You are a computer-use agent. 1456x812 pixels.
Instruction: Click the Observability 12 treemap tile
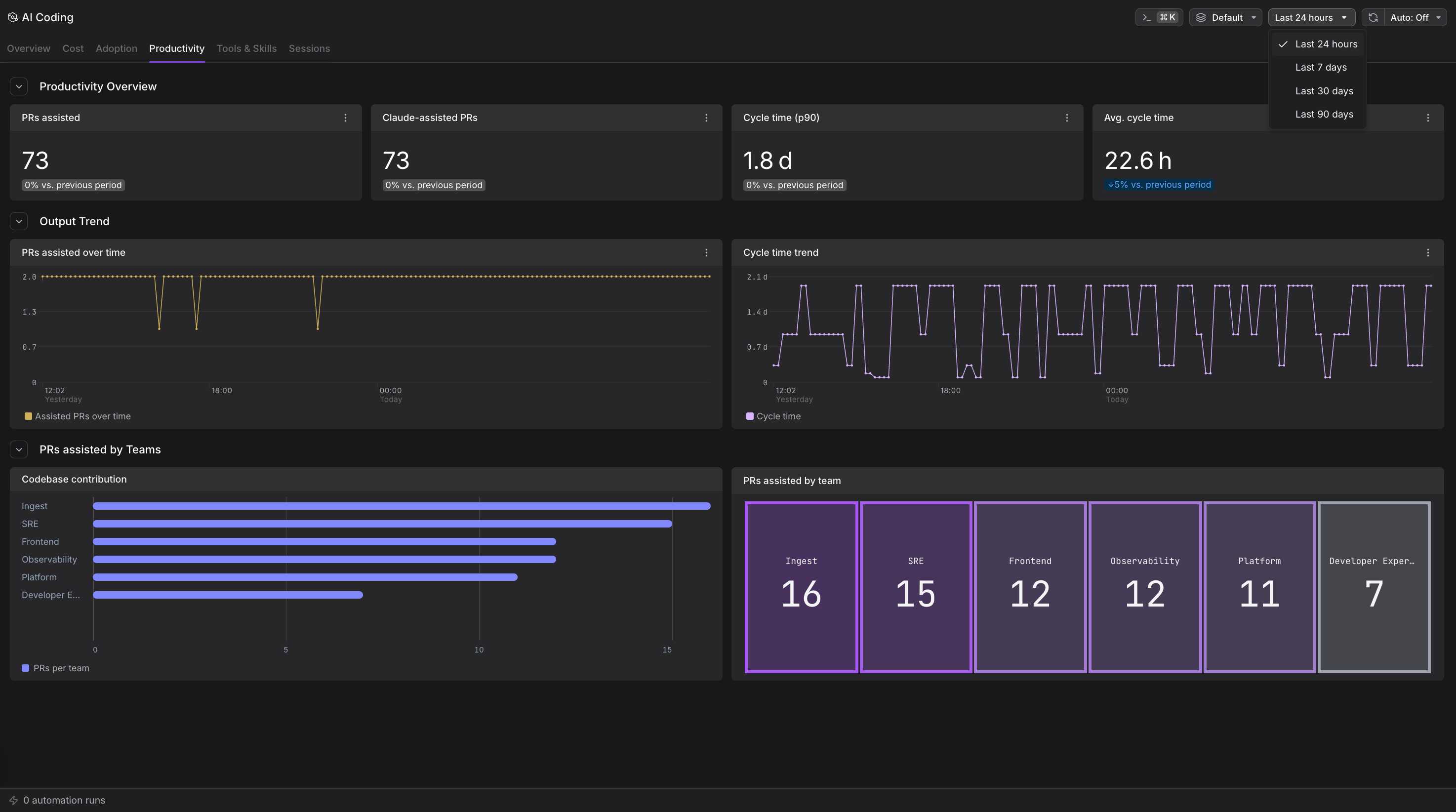tap(1144, 587)
